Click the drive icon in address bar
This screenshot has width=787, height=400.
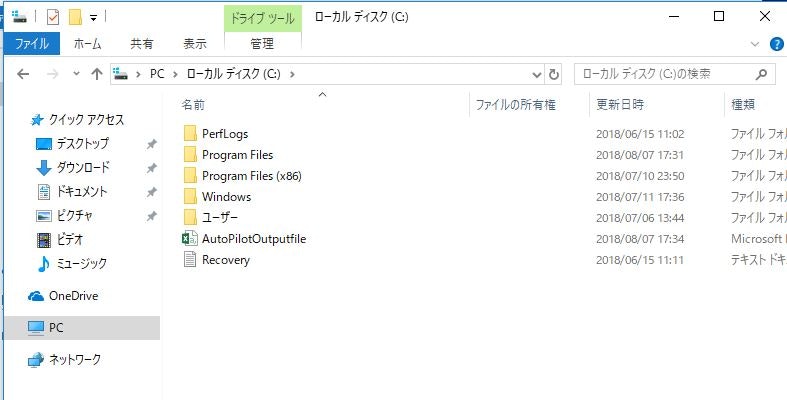coord(121,74)
